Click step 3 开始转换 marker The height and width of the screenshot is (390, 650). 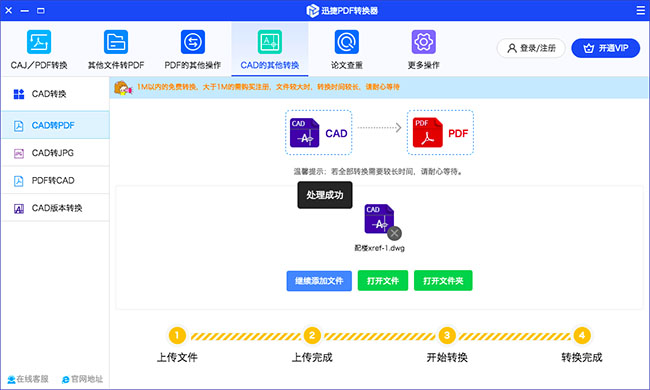(x=447, y=335)
